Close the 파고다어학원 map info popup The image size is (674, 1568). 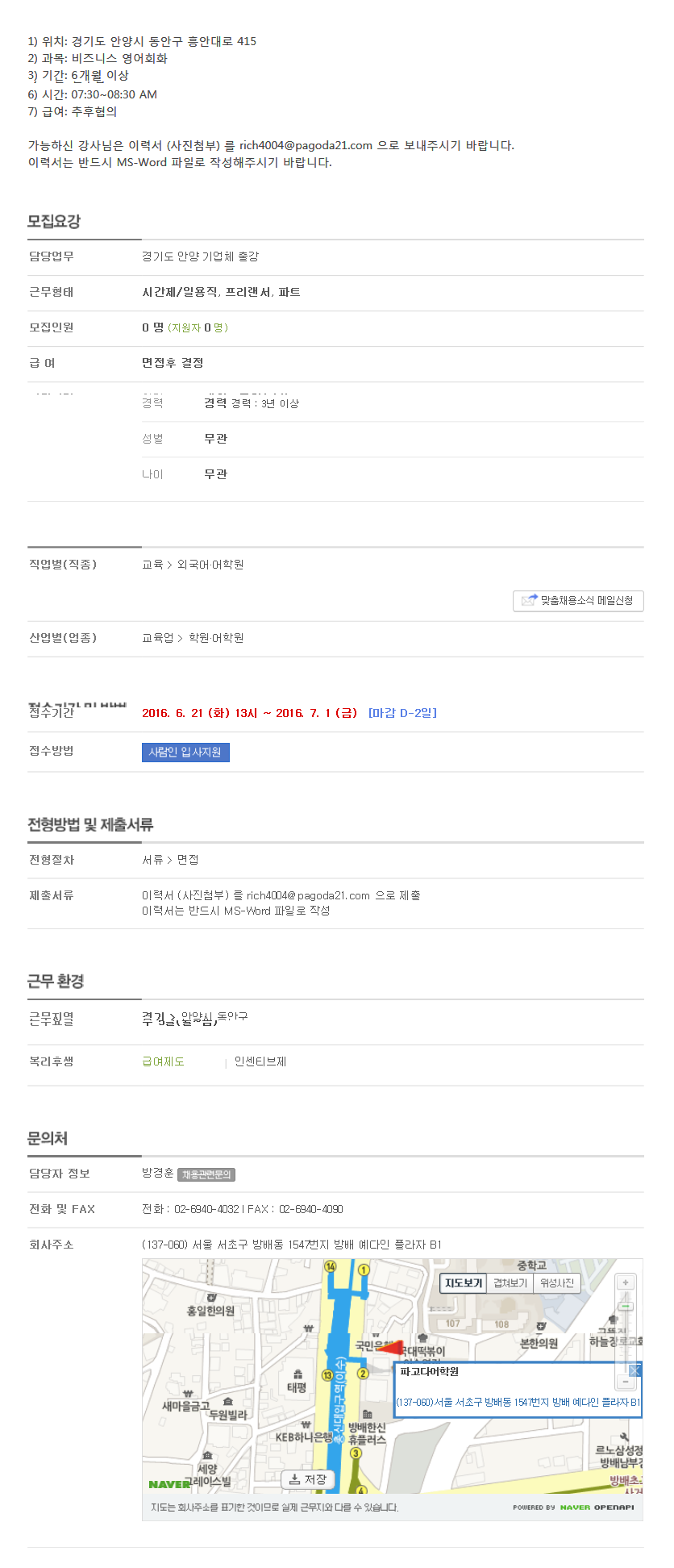coord(634,1370)
